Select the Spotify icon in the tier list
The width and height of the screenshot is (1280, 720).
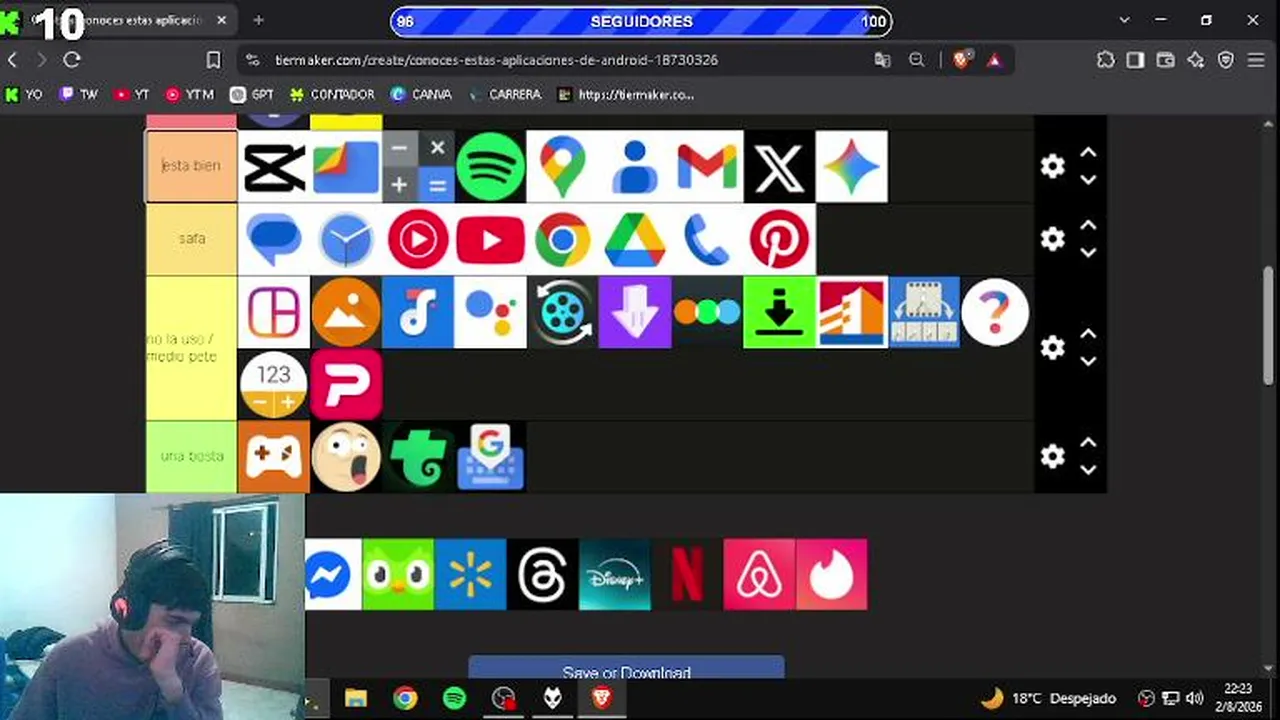(490, 166)
